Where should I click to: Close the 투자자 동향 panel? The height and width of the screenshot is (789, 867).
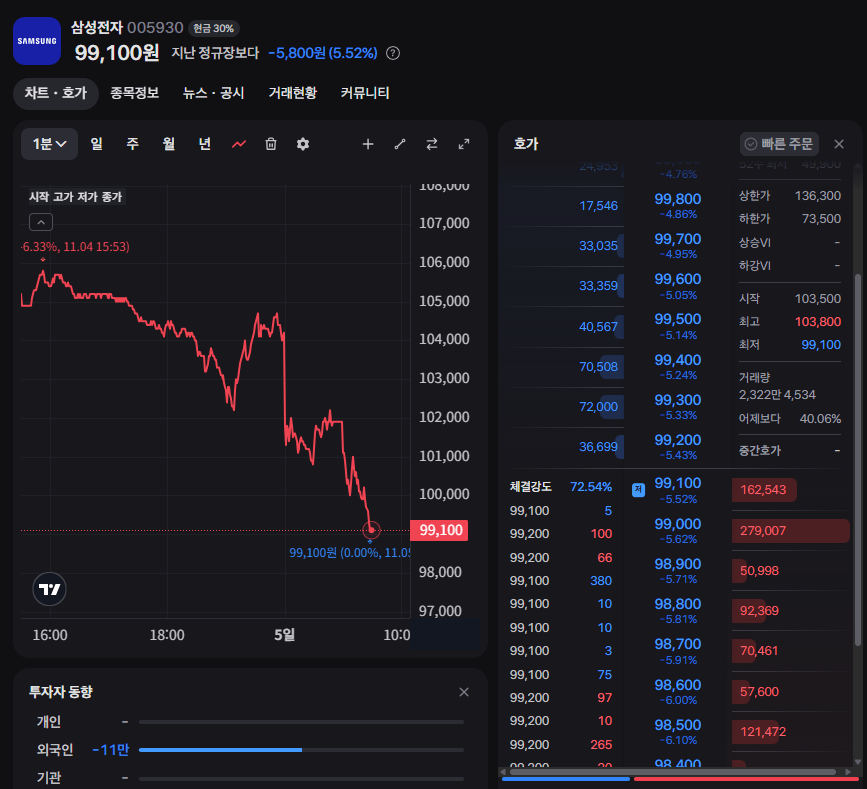[x=463, y=692]
